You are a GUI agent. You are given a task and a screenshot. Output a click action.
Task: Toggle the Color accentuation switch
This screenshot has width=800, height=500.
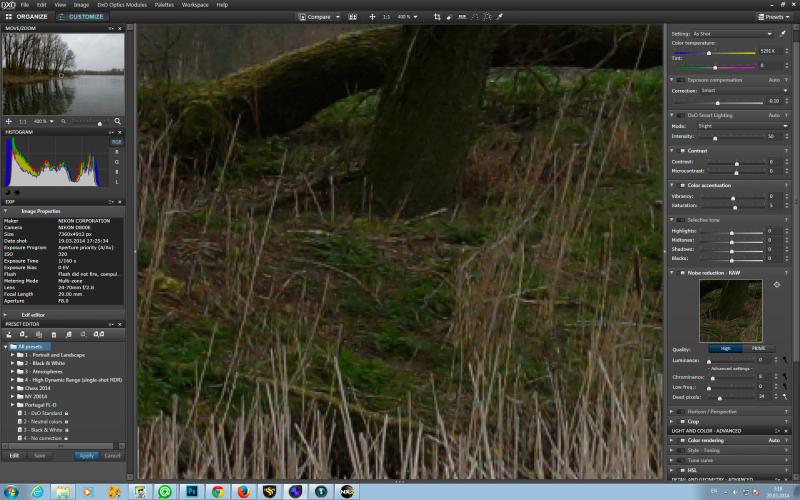click(682, 185)
